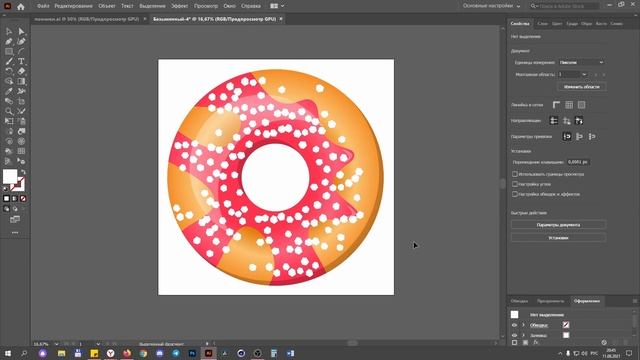Click 'Установки' quick action button

558,238
